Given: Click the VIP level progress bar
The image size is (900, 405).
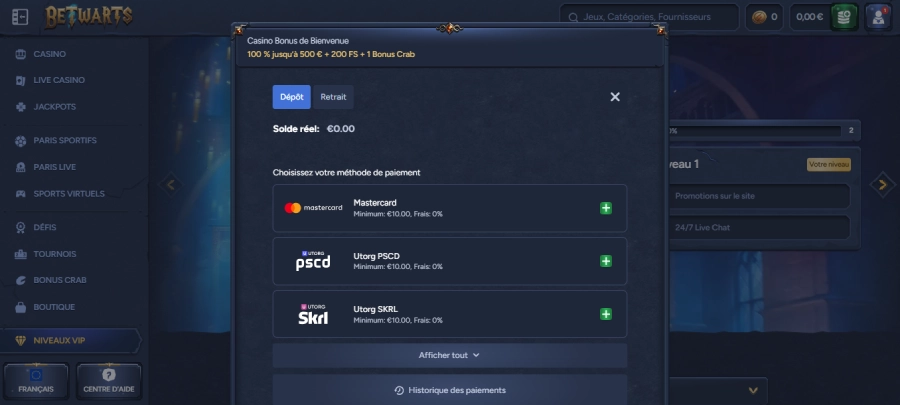Looking at the screenshot, I should [755, 131].
